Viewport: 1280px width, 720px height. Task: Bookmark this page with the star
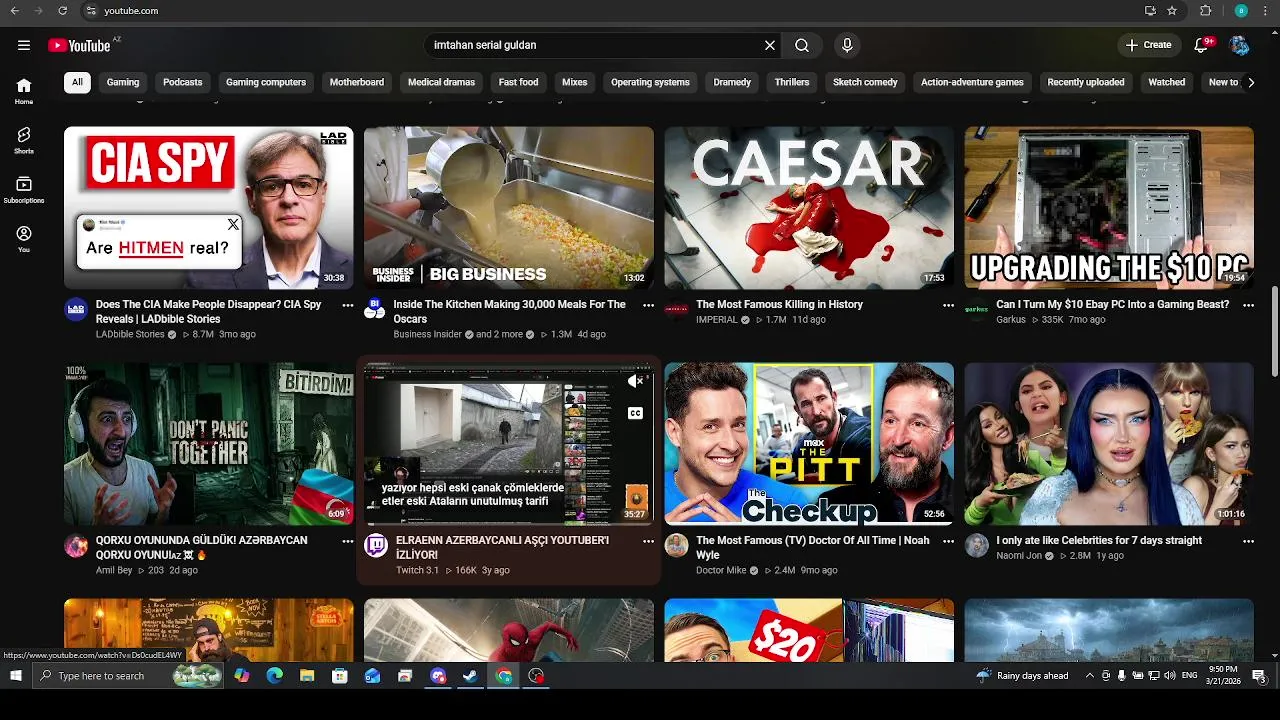(1172, 11)
